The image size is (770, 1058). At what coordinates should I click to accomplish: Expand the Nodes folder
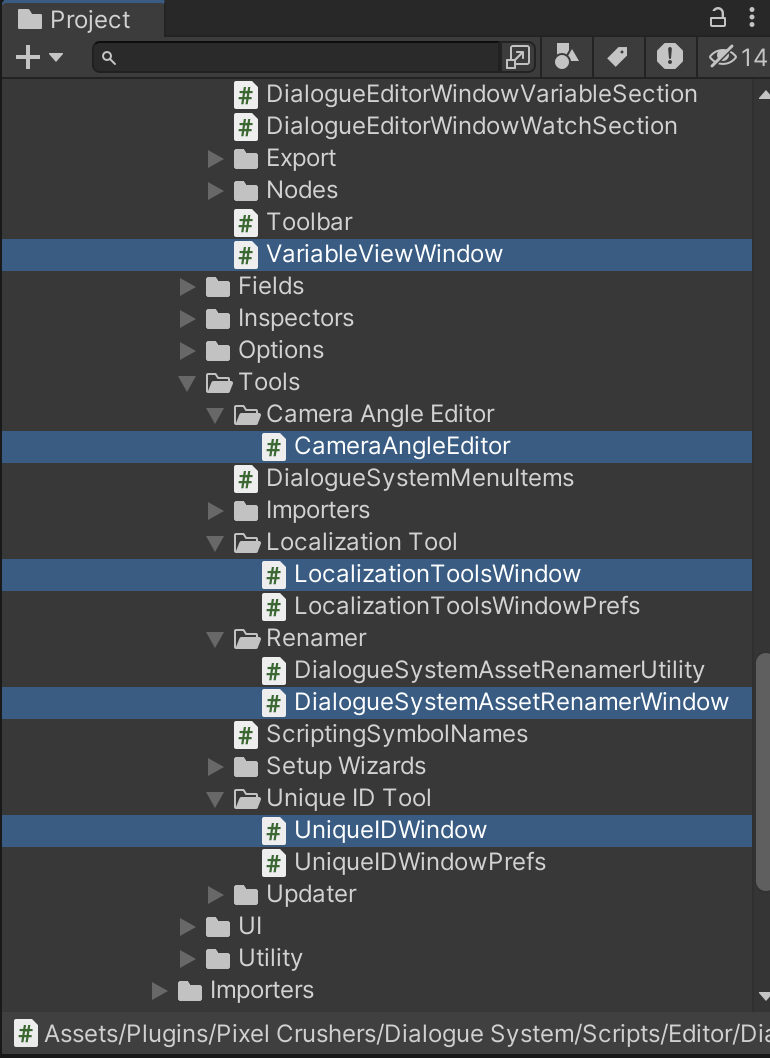[215, 191]
